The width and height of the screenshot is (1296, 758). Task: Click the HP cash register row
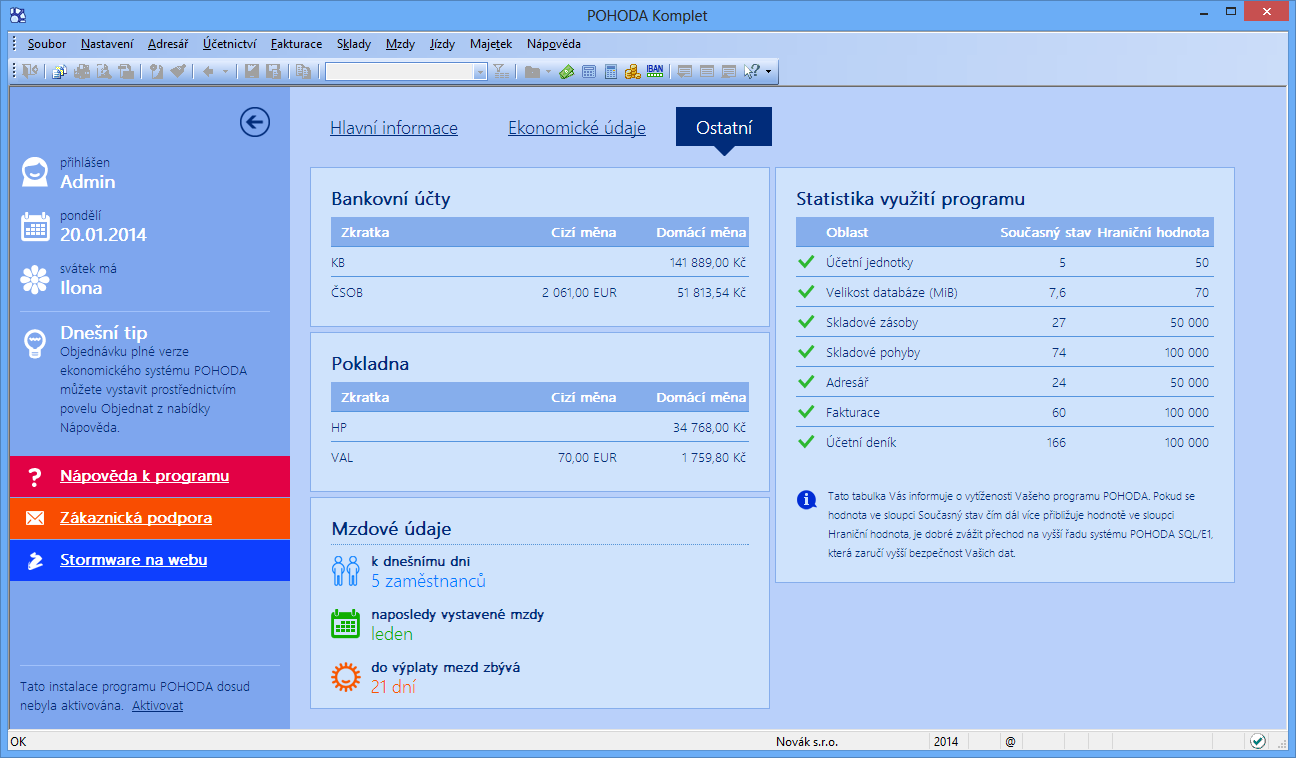539,427
